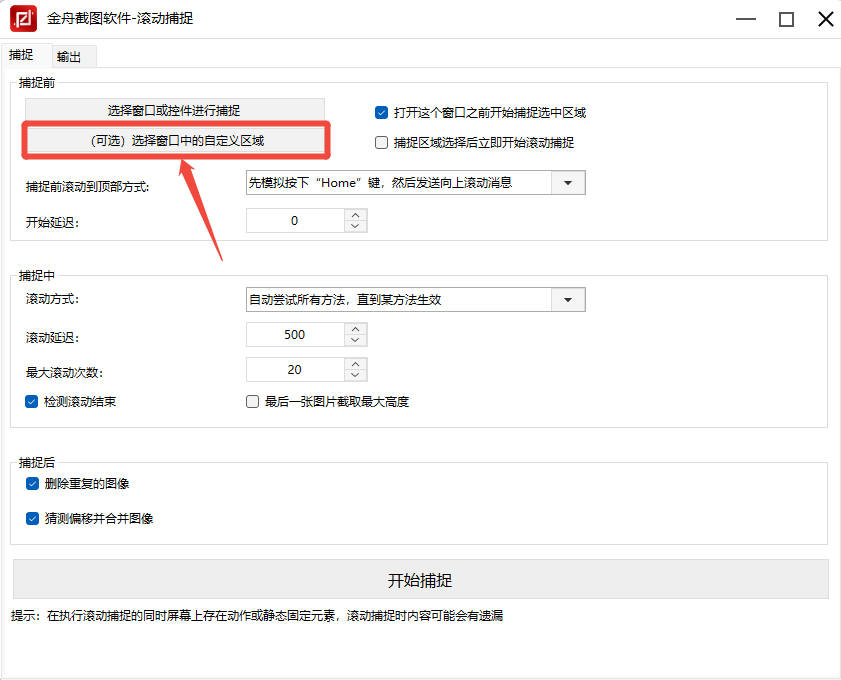Enable 捕捉区域选择后立即开始滚动捕捉 checkbox
This screenshot has width=841, height=680.
click(x=381, y=143)
